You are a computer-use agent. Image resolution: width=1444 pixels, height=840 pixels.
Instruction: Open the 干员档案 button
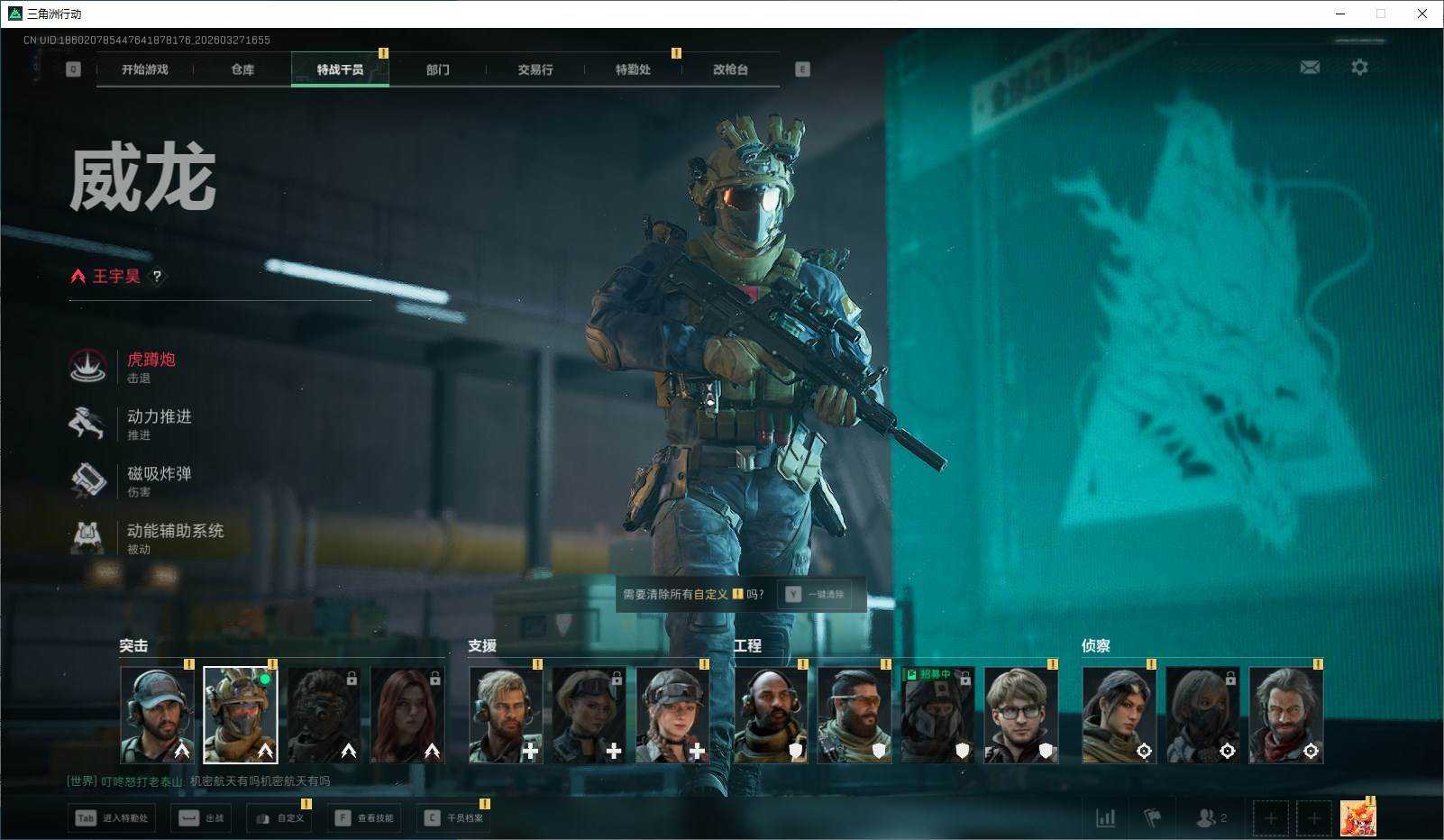click(x=453, y=818)
